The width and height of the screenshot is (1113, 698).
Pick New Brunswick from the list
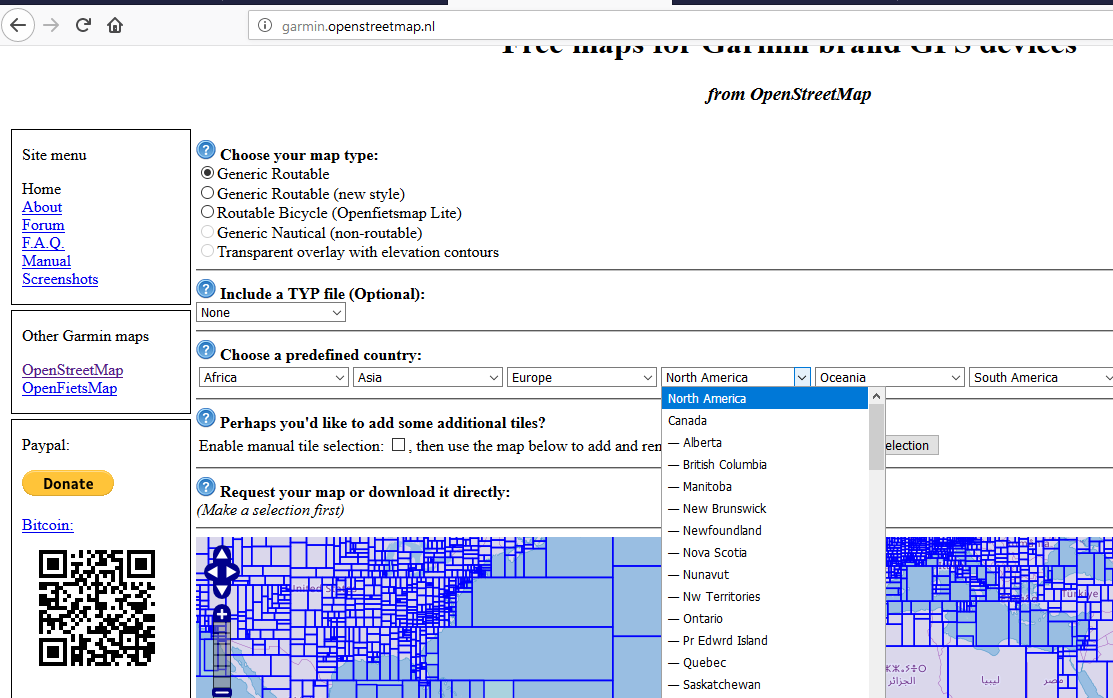765,508
